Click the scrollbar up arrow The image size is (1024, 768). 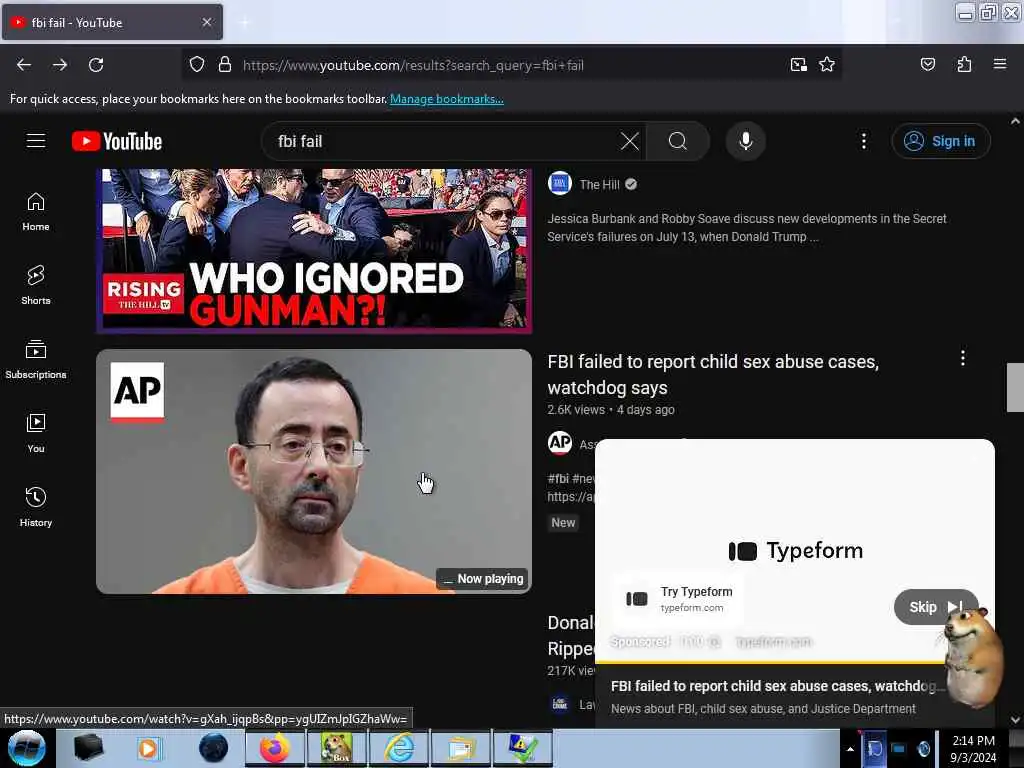(1015, 121)
